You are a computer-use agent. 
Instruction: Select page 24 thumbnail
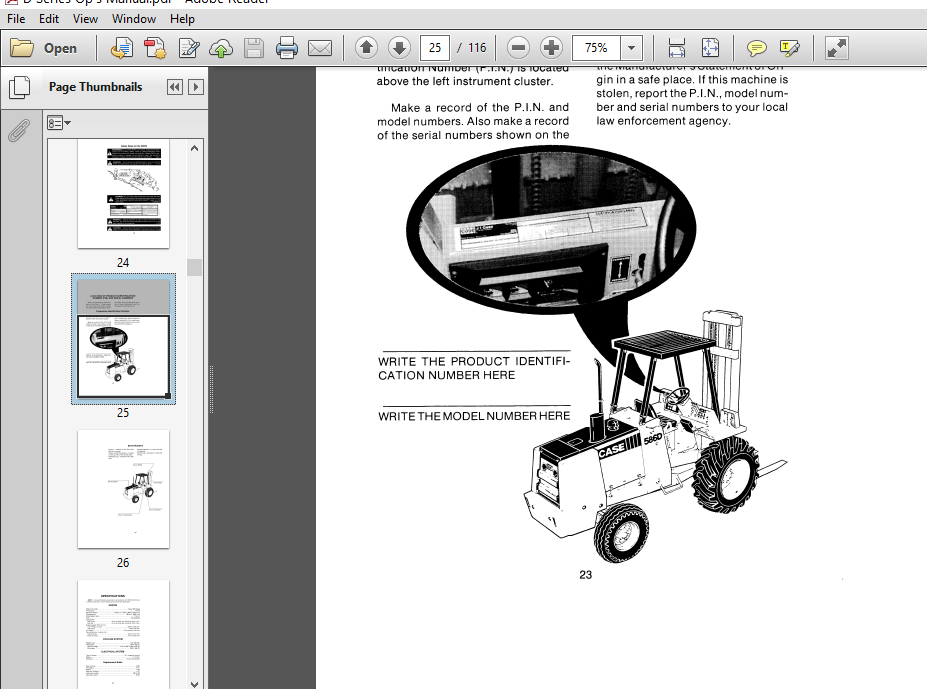click(x=124, y=194)
